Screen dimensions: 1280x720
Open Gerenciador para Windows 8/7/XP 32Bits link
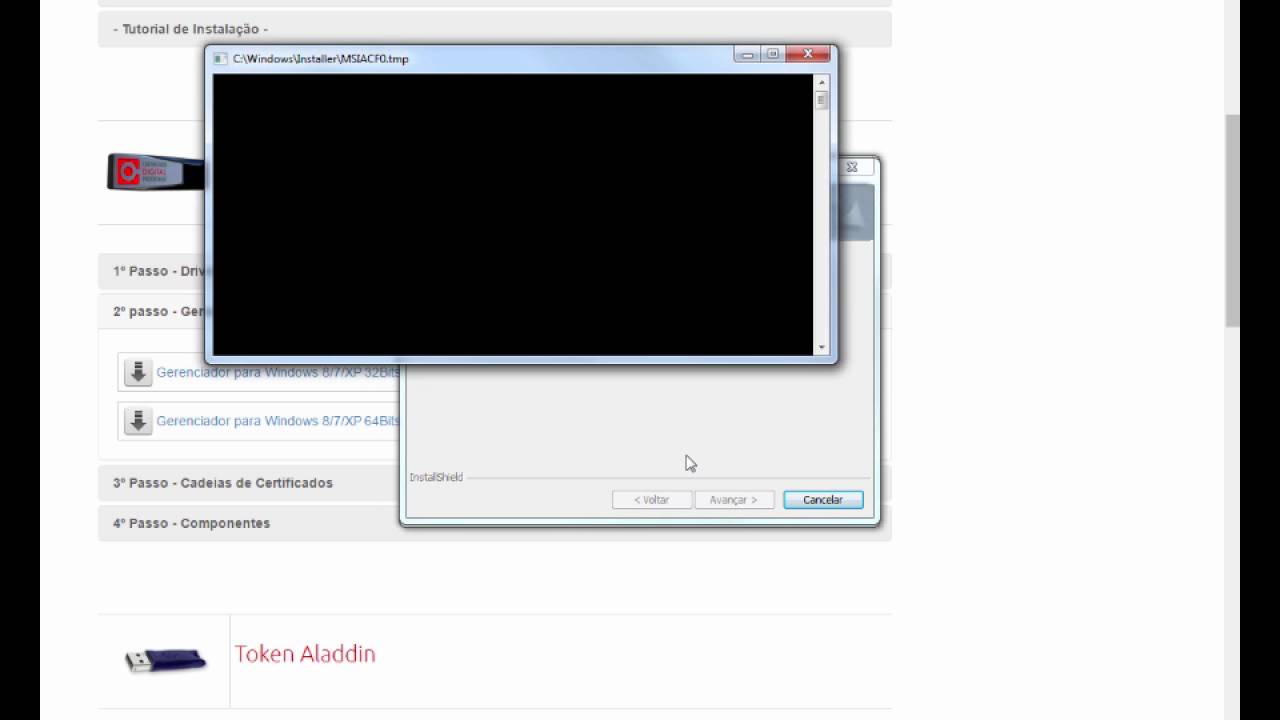coord(278,372)
